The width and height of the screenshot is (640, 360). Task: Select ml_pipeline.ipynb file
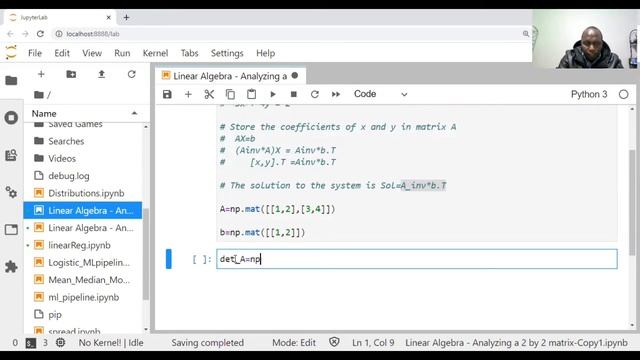tap(83, 297)
